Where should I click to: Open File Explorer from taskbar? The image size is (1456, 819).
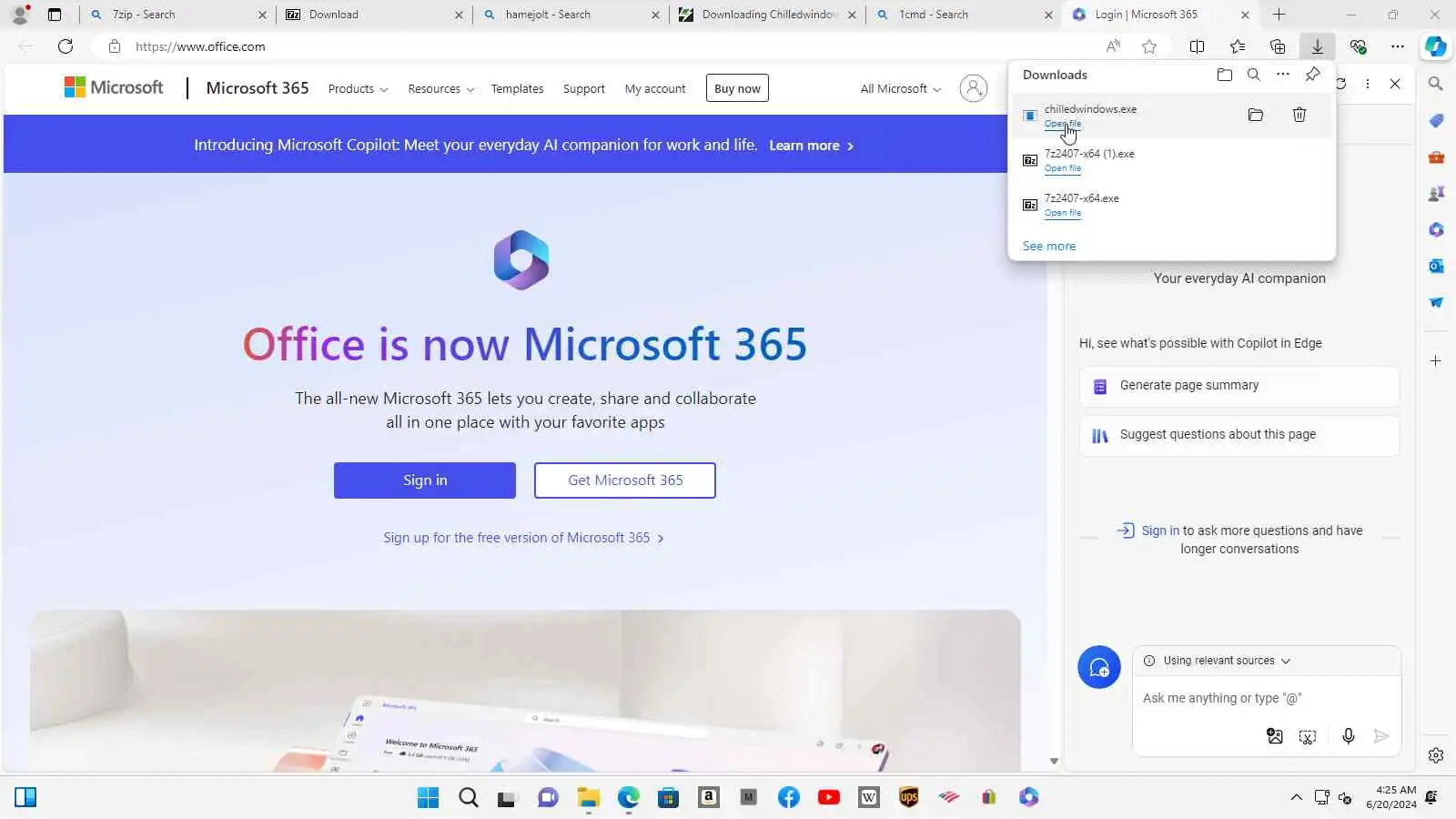588,798
